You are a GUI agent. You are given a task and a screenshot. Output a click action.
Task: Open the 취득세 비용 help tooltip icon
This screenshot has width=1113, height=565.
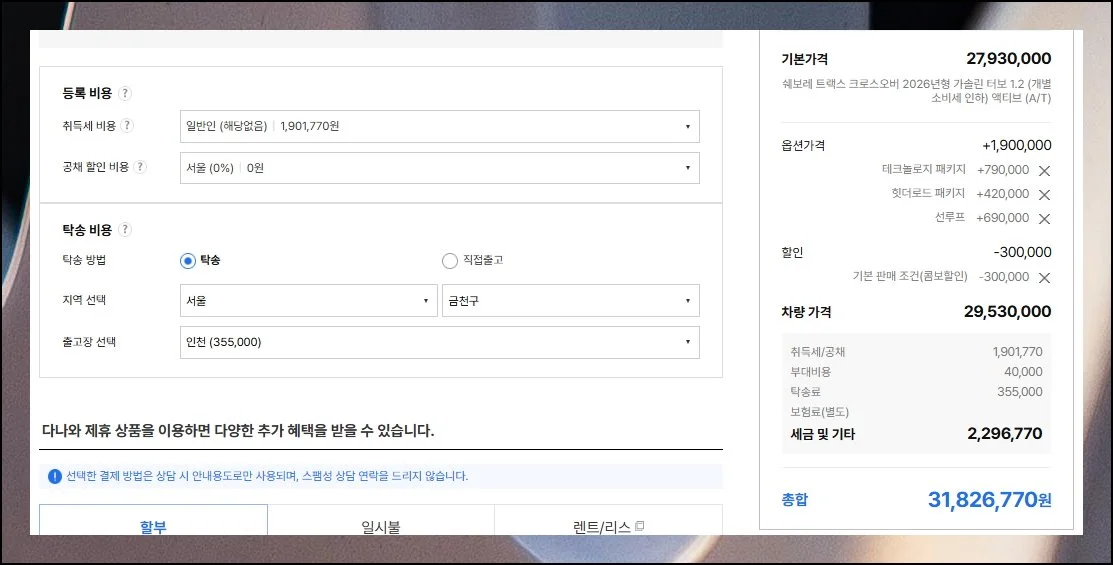(127, 126)
